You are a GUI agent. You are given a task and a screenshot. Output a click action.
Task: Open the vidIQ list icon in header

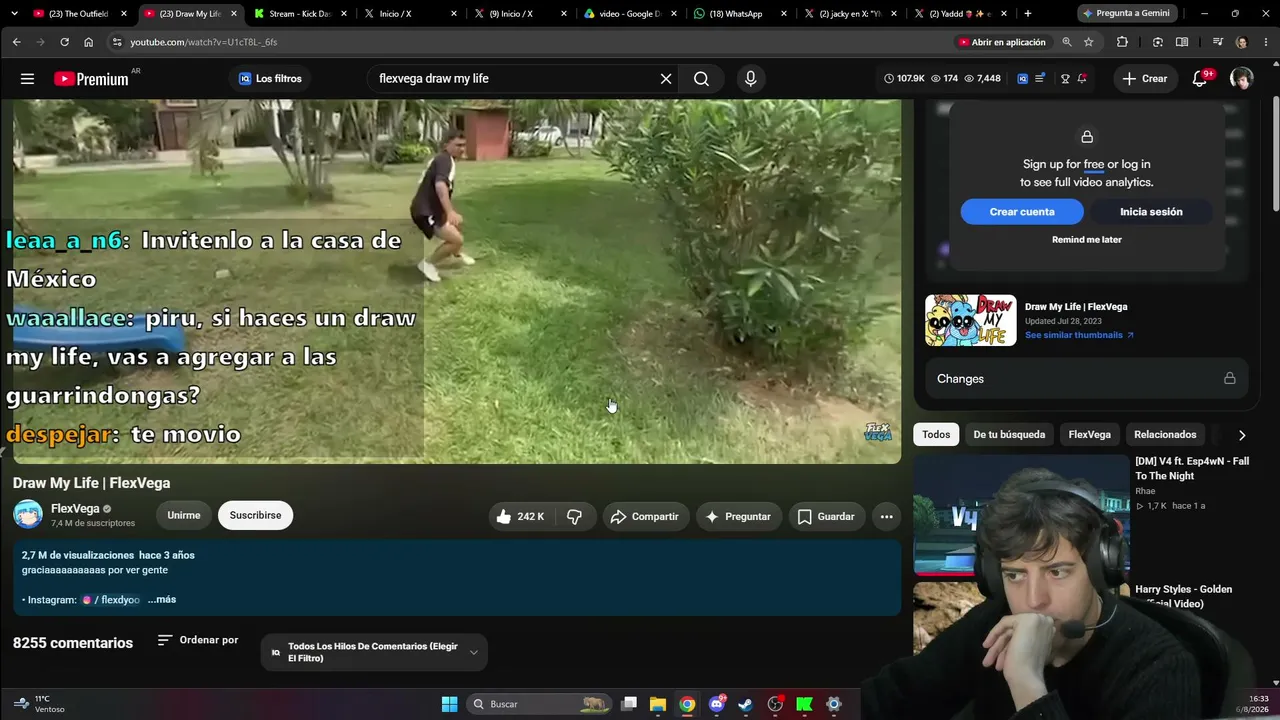point(1040,79)
